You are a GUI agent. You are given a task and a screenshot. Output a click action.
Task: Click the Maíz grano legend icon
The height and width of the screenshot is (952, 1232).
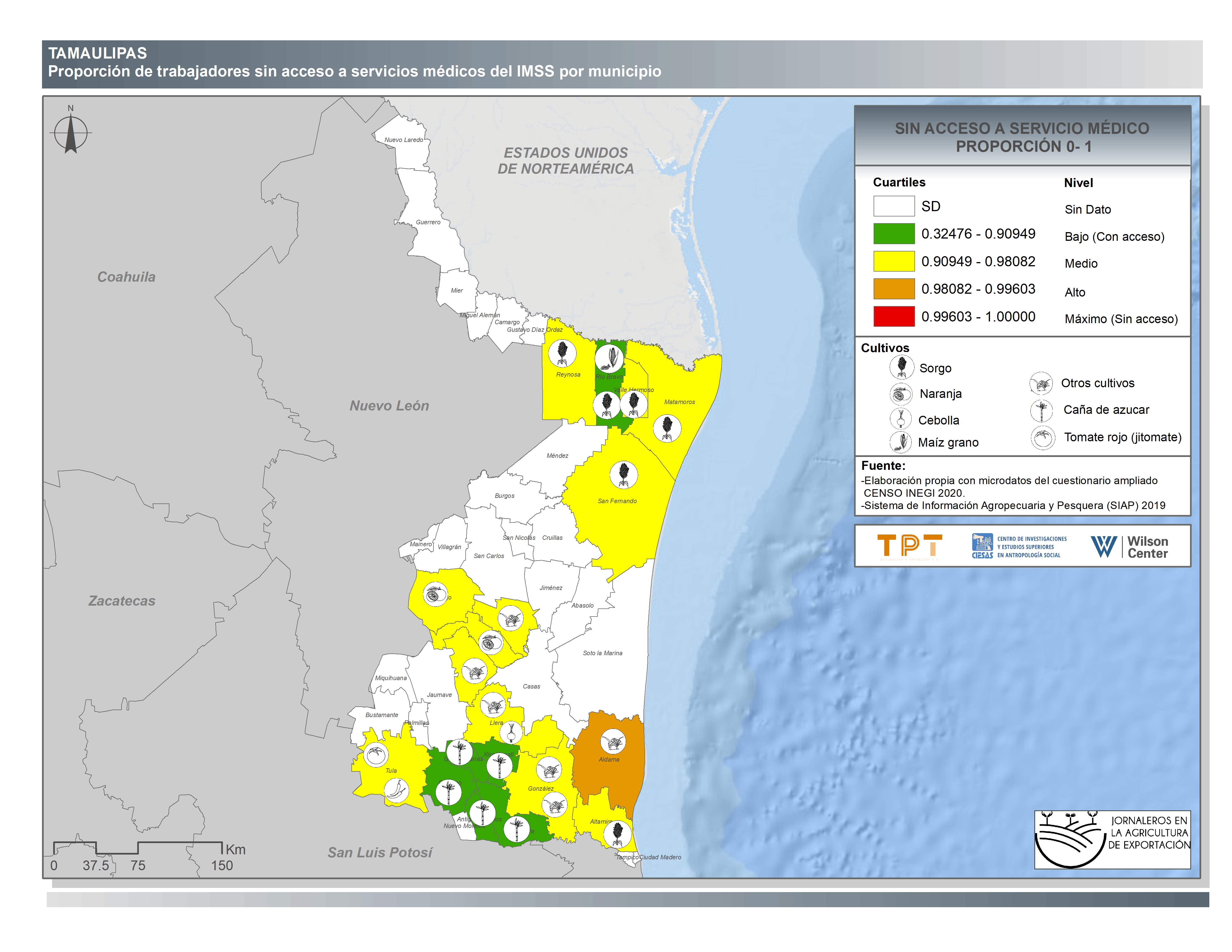(901, 442)
